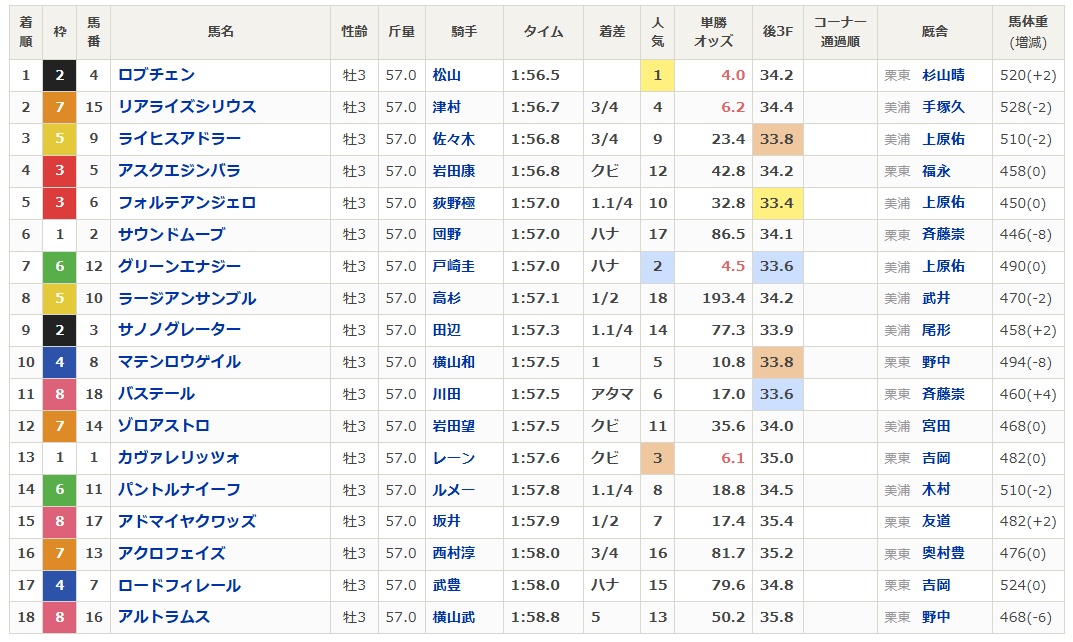Screen dimensions: 1073x642
Task: Open horse page for ロブチェン
Action: (156, 75)
